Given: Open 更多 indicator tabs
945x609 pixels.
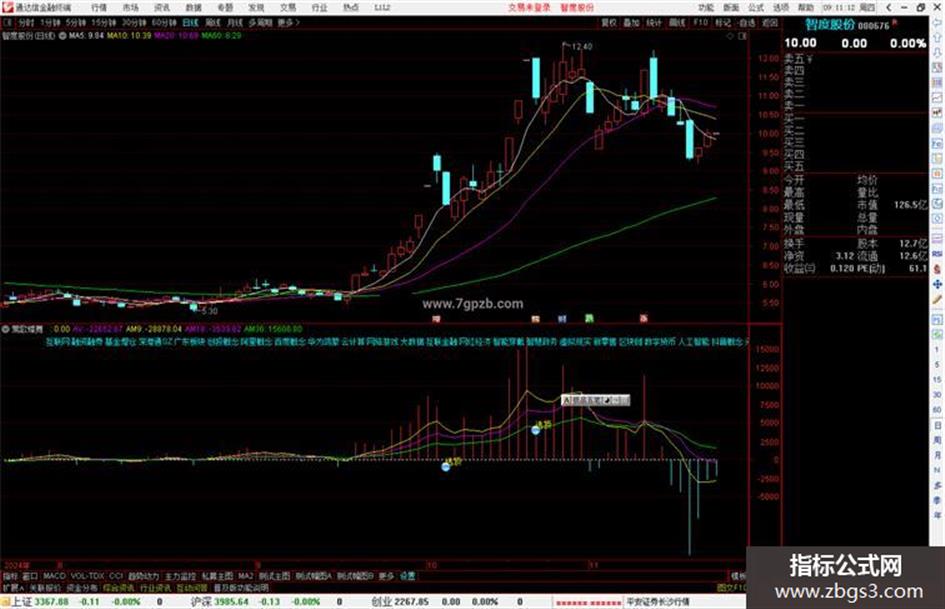Looking at the screenshot, I should coord(386,576).
